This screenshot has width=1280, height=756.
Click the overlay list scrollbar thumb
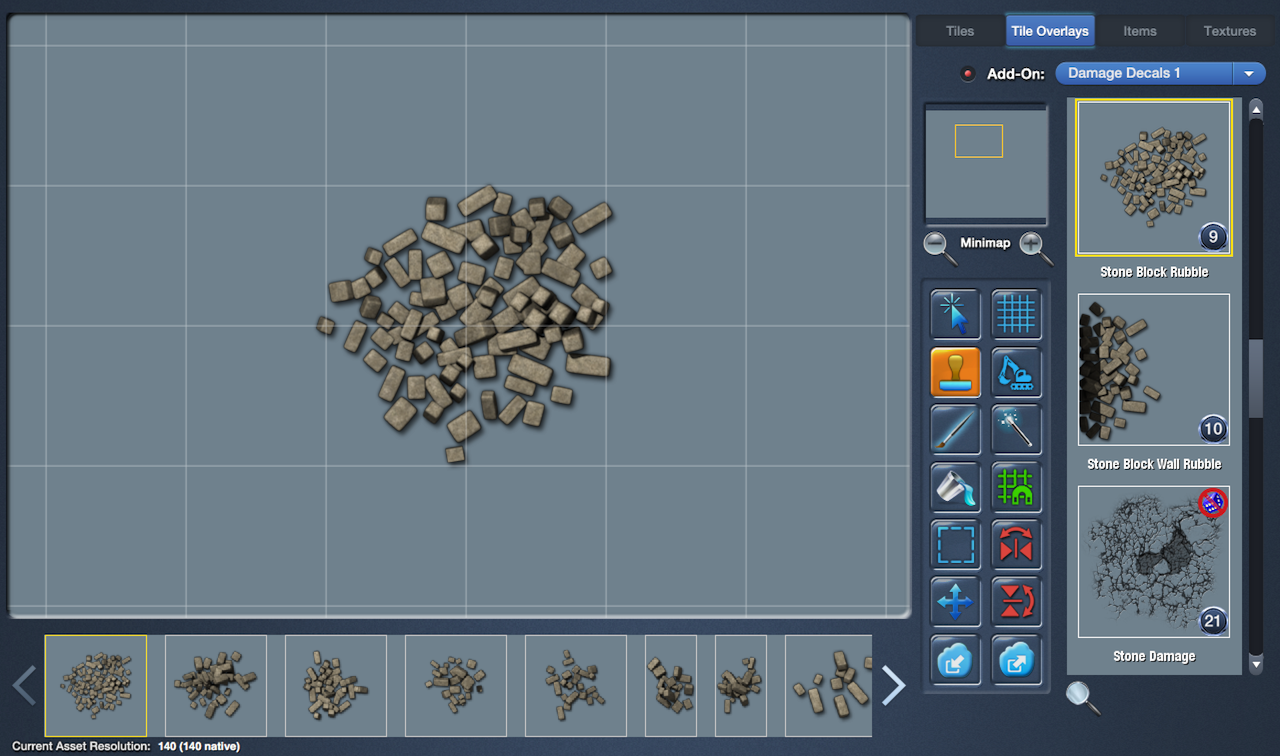[1256, 378]
